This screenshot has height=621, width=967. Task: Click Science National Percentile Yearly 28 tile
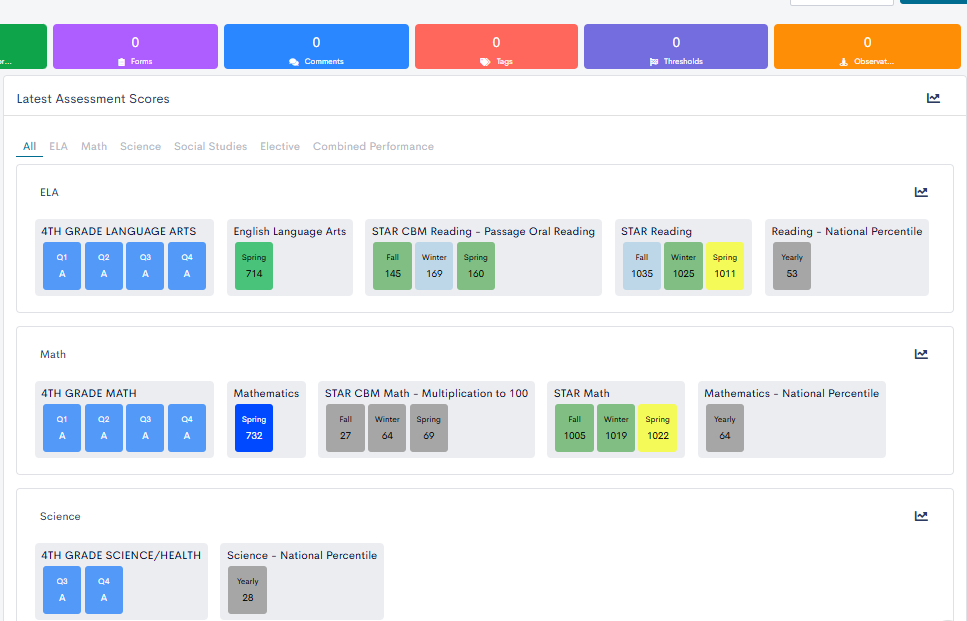point(247,590)
